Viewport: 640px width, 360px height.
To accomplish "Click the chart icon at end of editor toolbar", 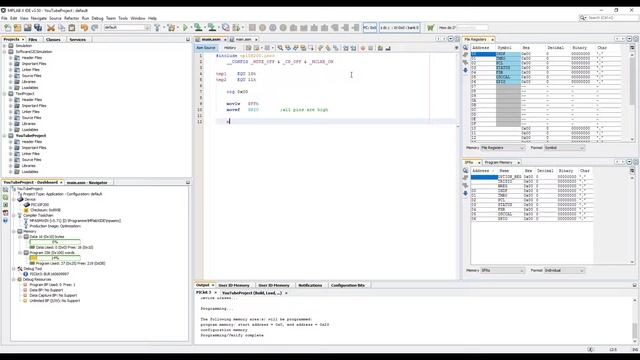I will point(388,48).
